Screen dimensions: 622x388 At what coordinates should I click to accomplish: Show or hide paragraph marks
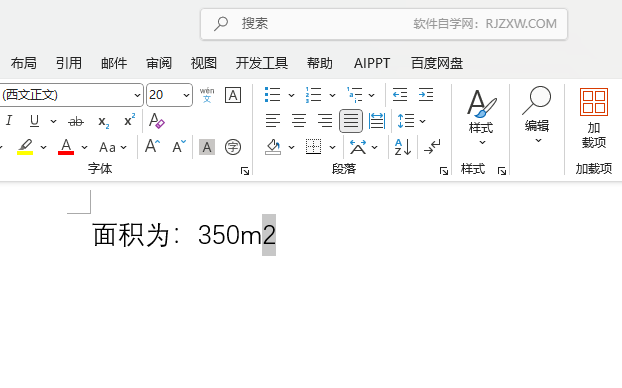pyautogui.click(x=432, y=147)
